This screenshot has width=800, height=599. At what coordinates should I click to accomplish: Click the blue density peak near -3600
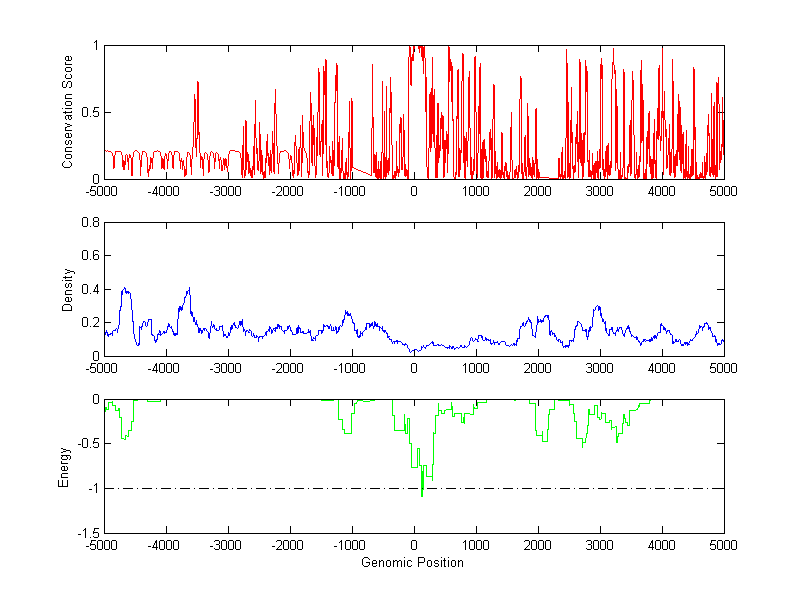(x=187, y=289)
